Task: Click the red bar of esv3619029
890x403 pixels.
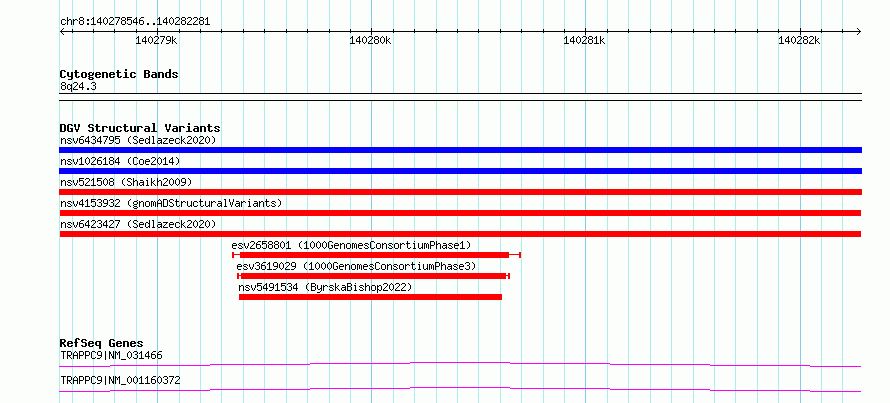Action: (373, 276)
